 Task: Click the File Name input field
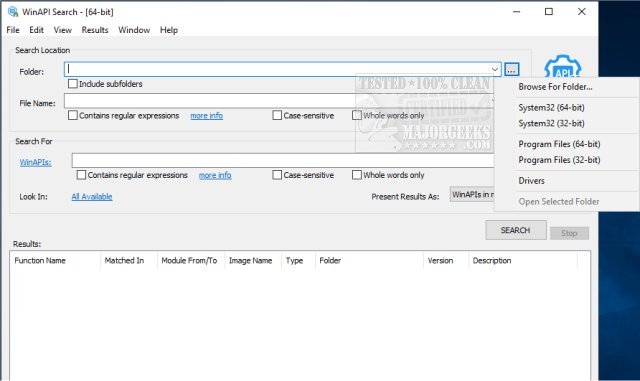coord(209,101)
